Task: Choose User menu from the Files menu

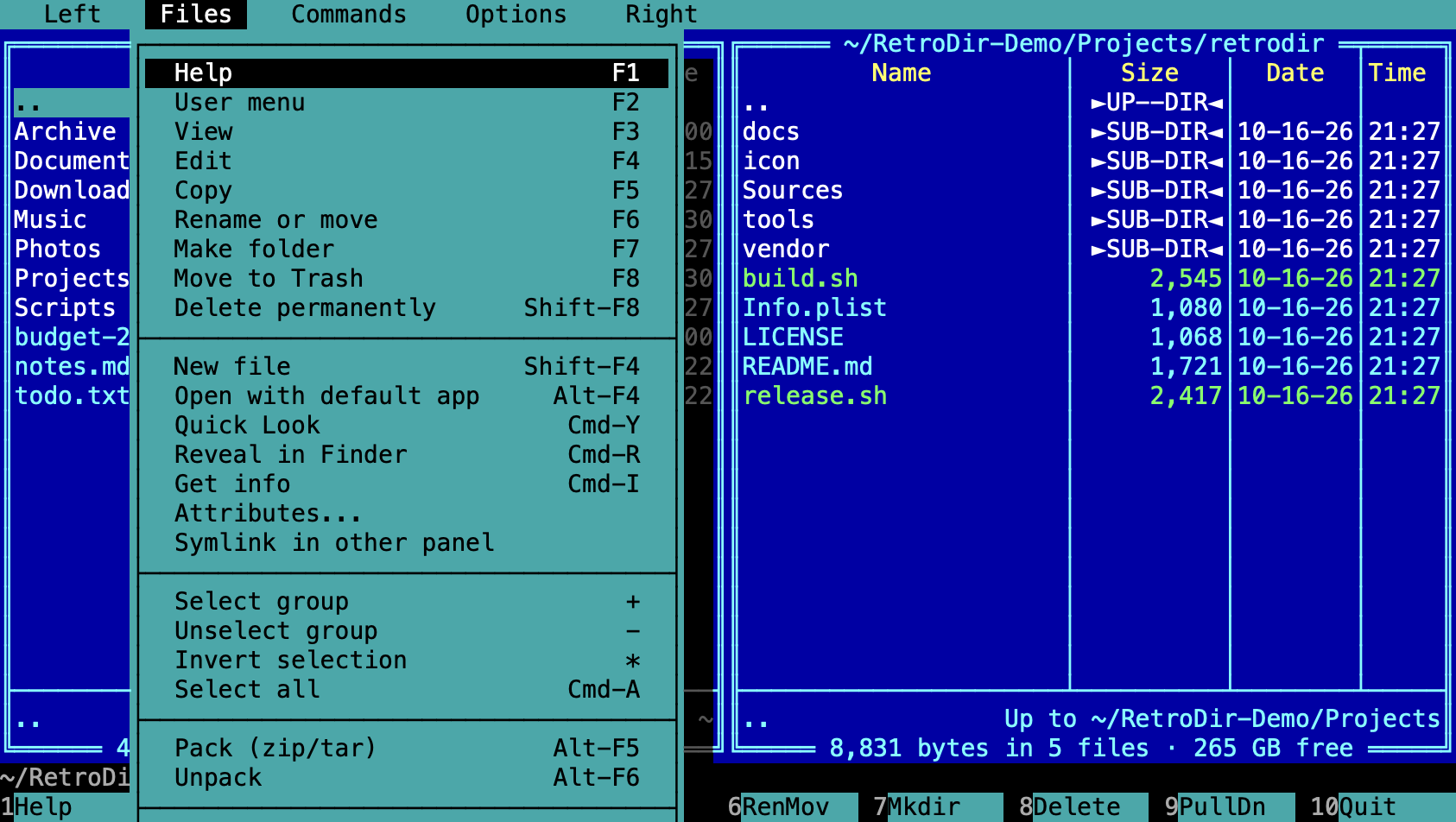Action: [407, 103]
